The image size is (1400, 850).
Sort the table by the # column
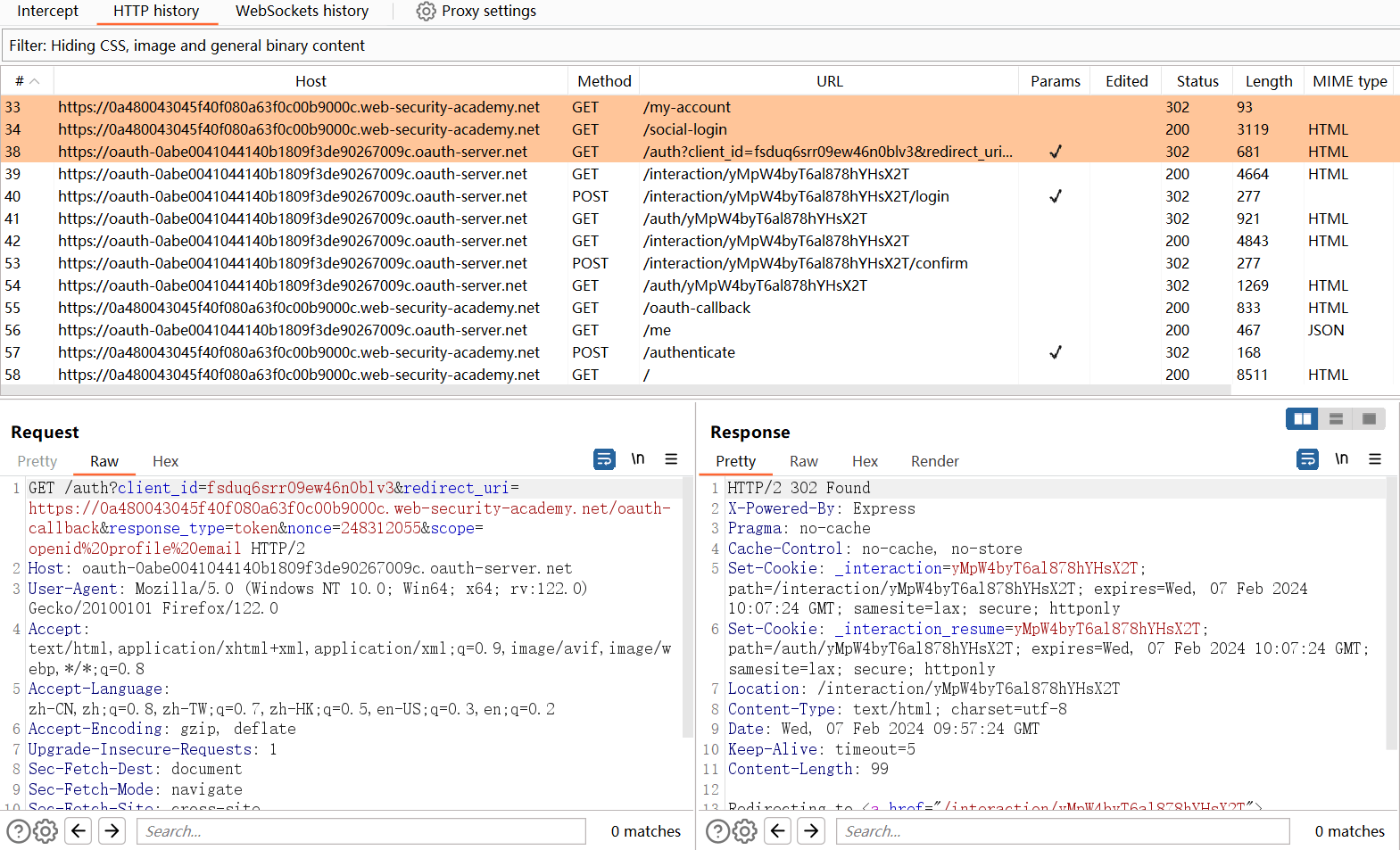click(27, 81)
